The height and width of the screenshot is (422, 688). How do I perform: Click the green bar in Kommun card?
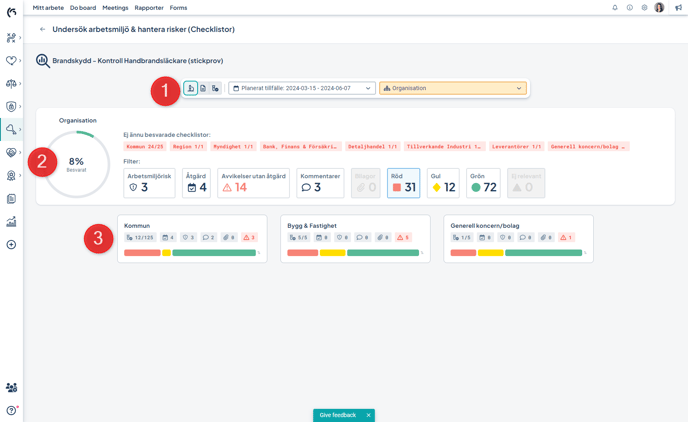click(214, 253)
